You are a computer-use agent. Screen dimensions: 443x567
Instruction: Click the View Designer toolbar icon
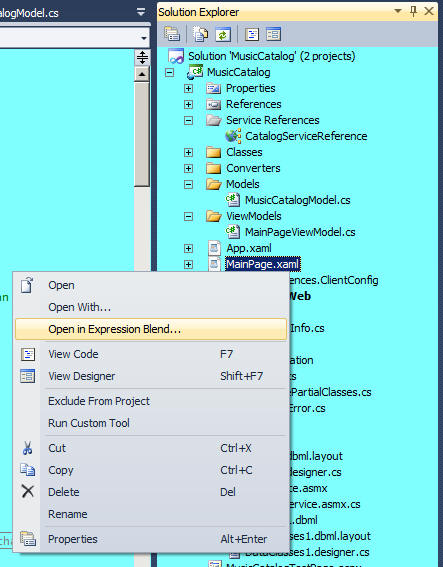pyautogui.click(x=273, y=35)
